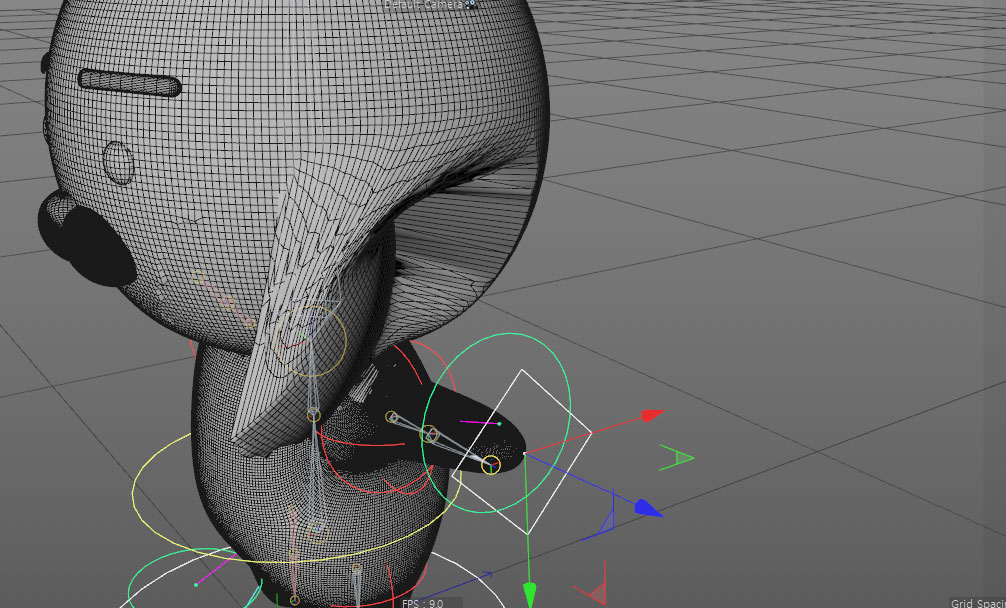Click the green Y-axis arrow handle

click(530, 594)
